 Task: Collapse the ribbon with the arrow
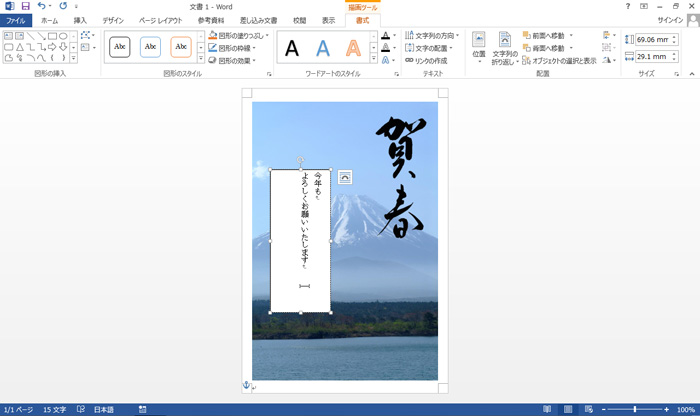[x=692, y=74]
